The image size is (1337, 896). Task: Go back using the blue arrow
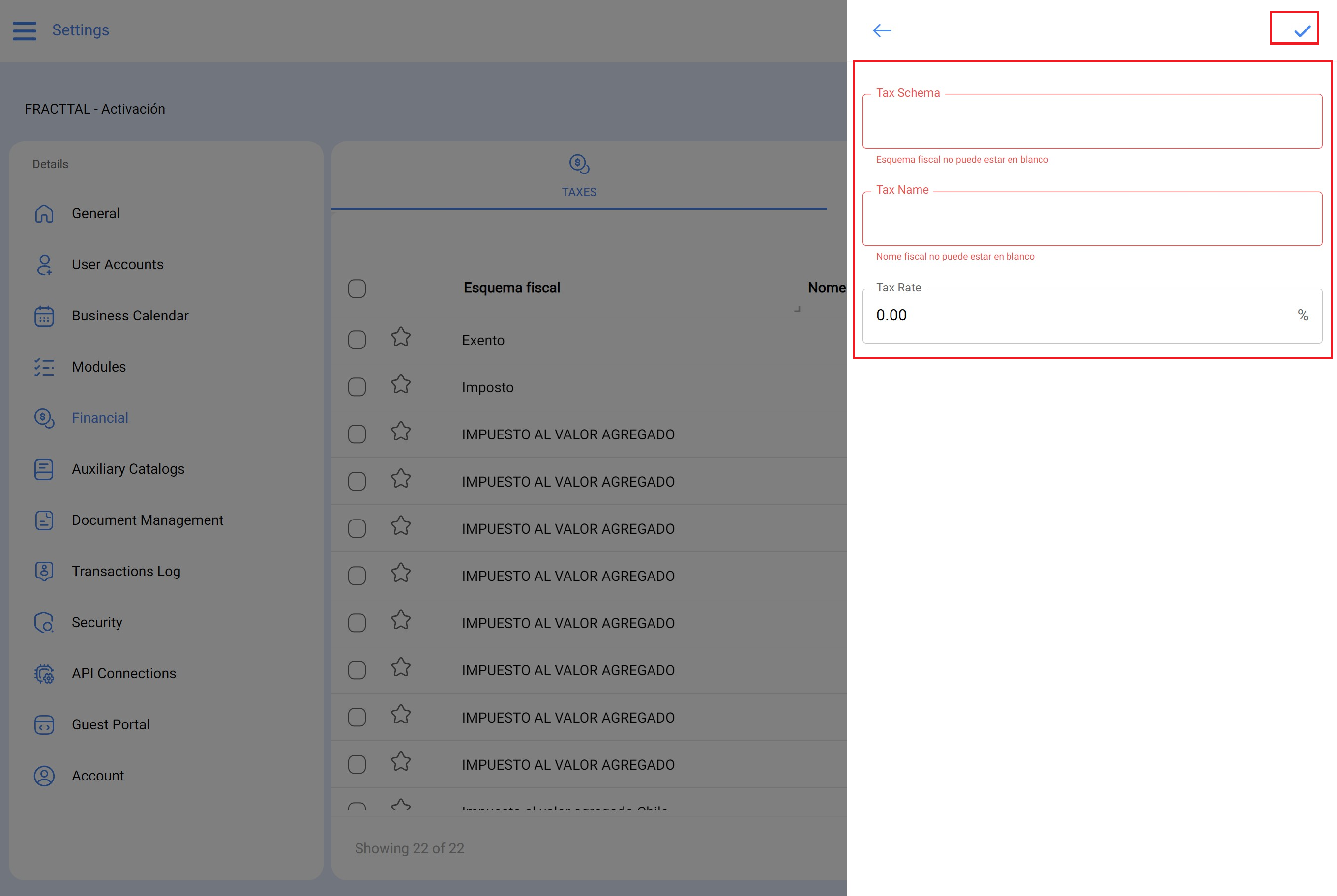pyautogui.click(x=881, y=30)
